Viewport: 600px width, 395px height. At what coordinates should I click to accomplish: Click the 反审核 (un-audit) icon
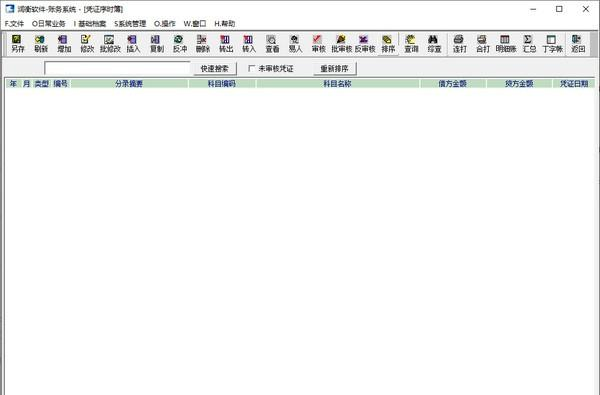coord(365,44)
